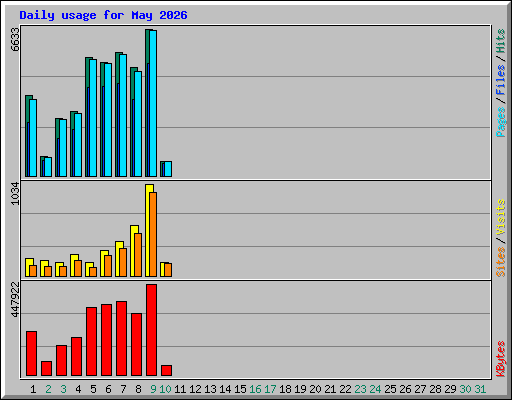The width and height of the screenshot is (512, 400).
Task: Click the Pages legend label
Action: point(500,122)
